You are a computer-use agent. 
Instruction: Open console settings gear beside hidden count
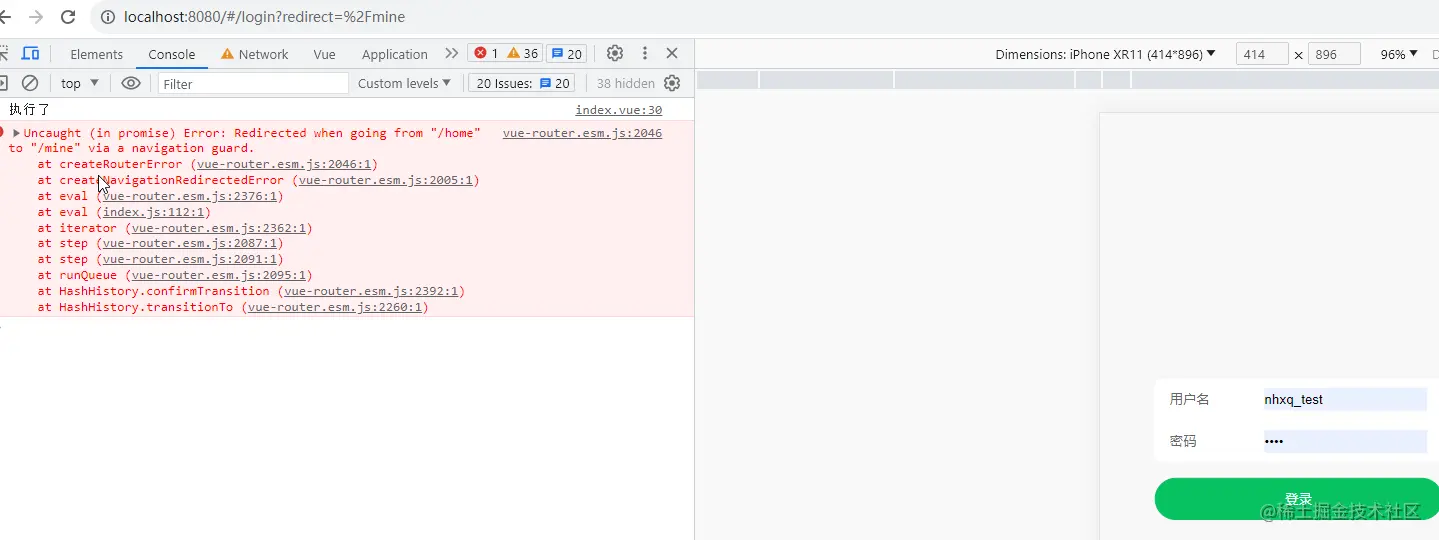(x=672, y=83)
